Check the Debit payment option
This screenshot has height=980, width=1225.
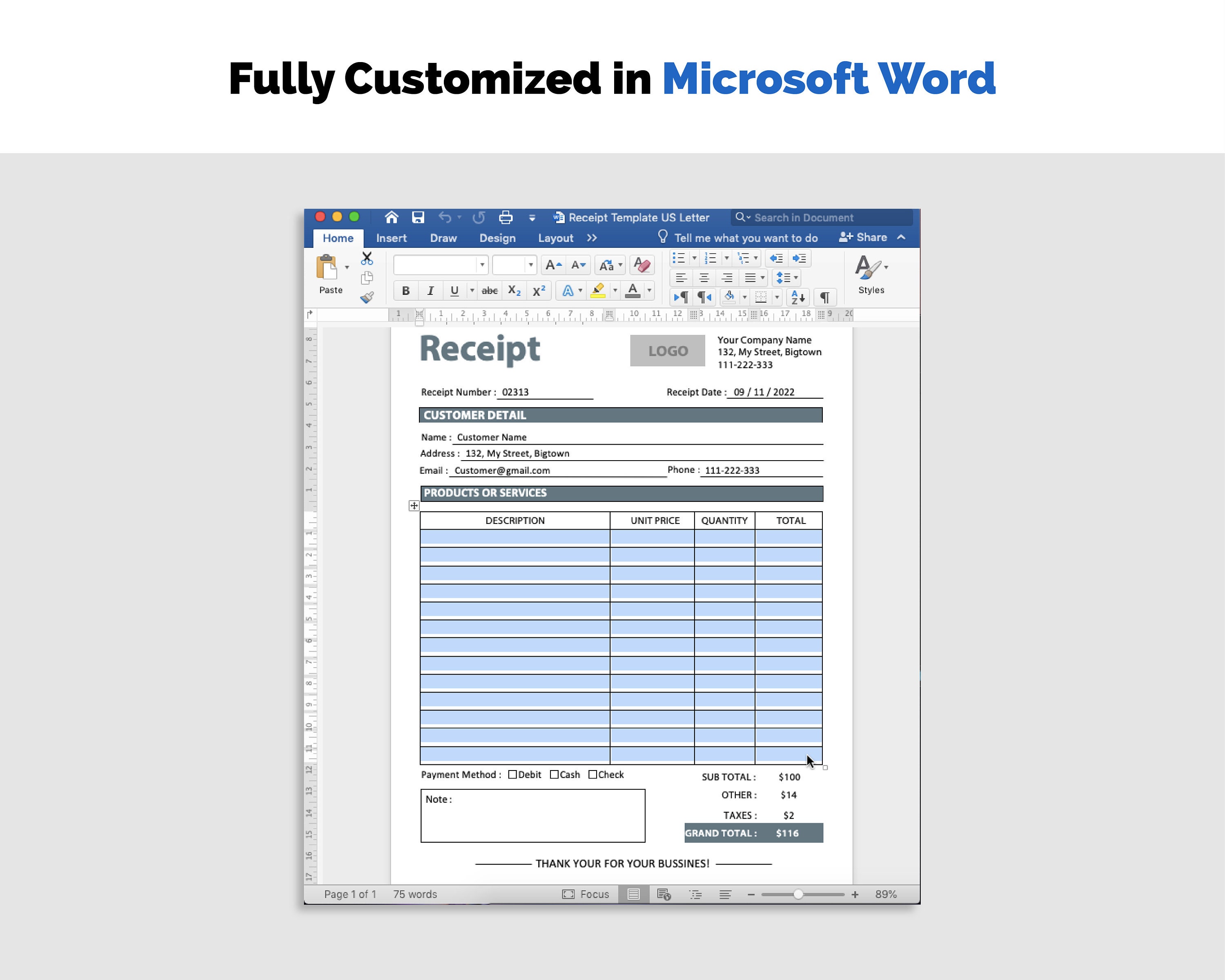click(513, 774)
